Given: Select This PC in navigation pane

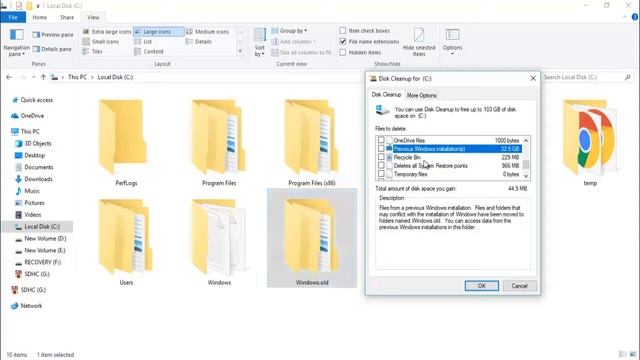Looking at the screenshot, I should pyautogui.click(x=25, y=131).
